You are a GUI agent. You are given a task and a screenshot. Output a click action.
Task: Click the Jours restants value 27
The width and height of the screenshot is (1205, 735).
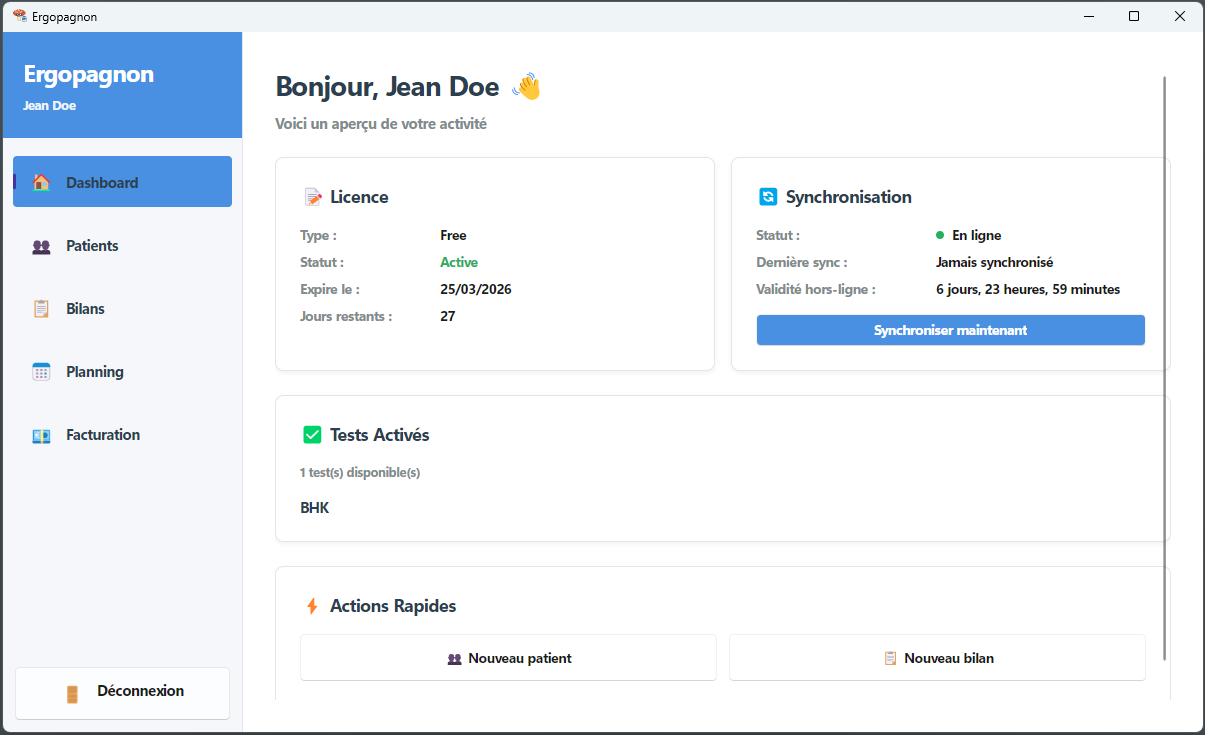click(448, 316)
